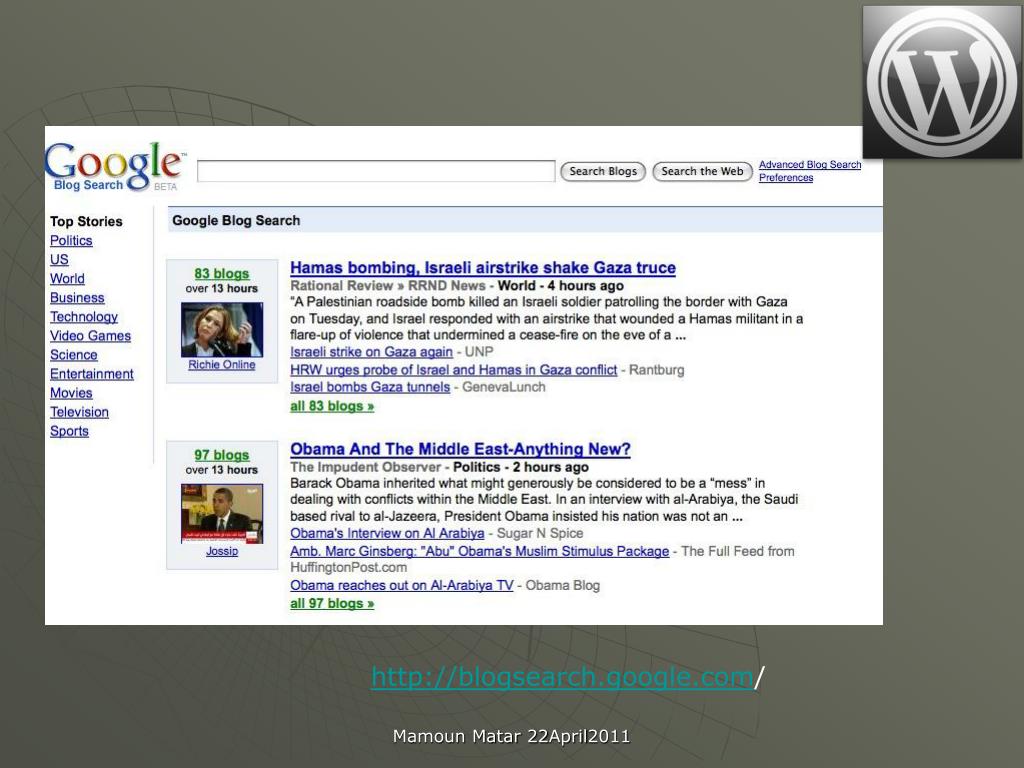1024x768 pixels.
Task: Select Television category in sidebar
Action: pyautogui.click(x=79, y=412)
